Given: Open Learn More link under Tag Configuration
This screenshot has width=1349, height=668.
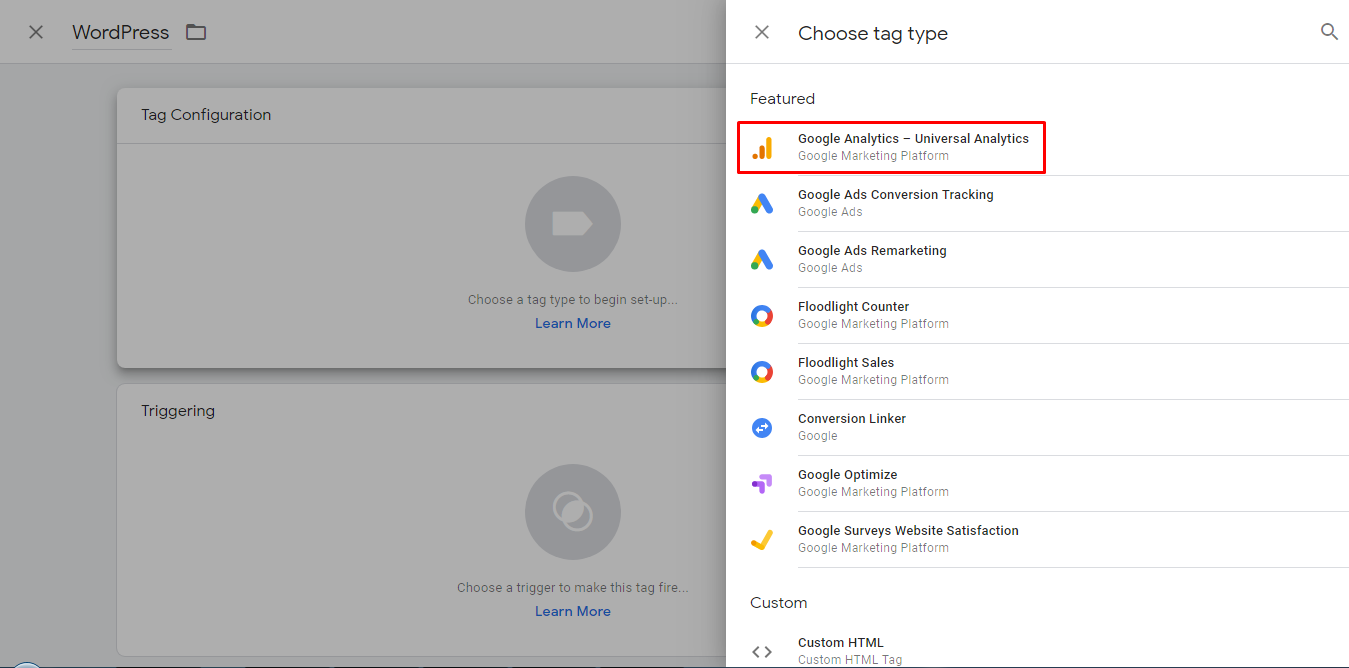Looking at the screenshot, I should point(573,323).
